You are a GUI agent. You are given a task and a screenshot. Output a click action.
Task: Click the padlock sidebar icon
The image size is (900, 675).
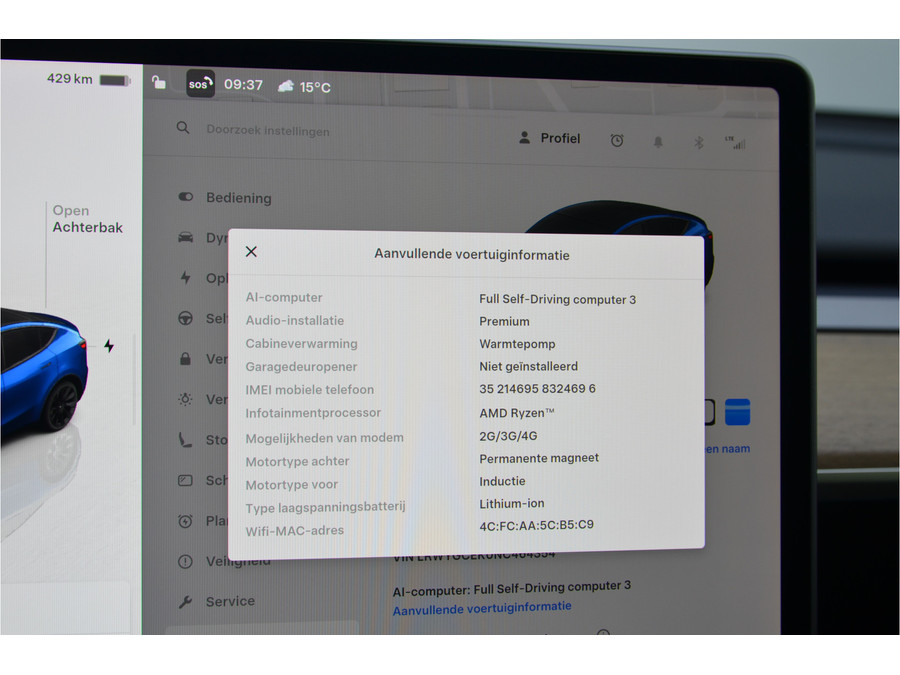tap(185, 359)
